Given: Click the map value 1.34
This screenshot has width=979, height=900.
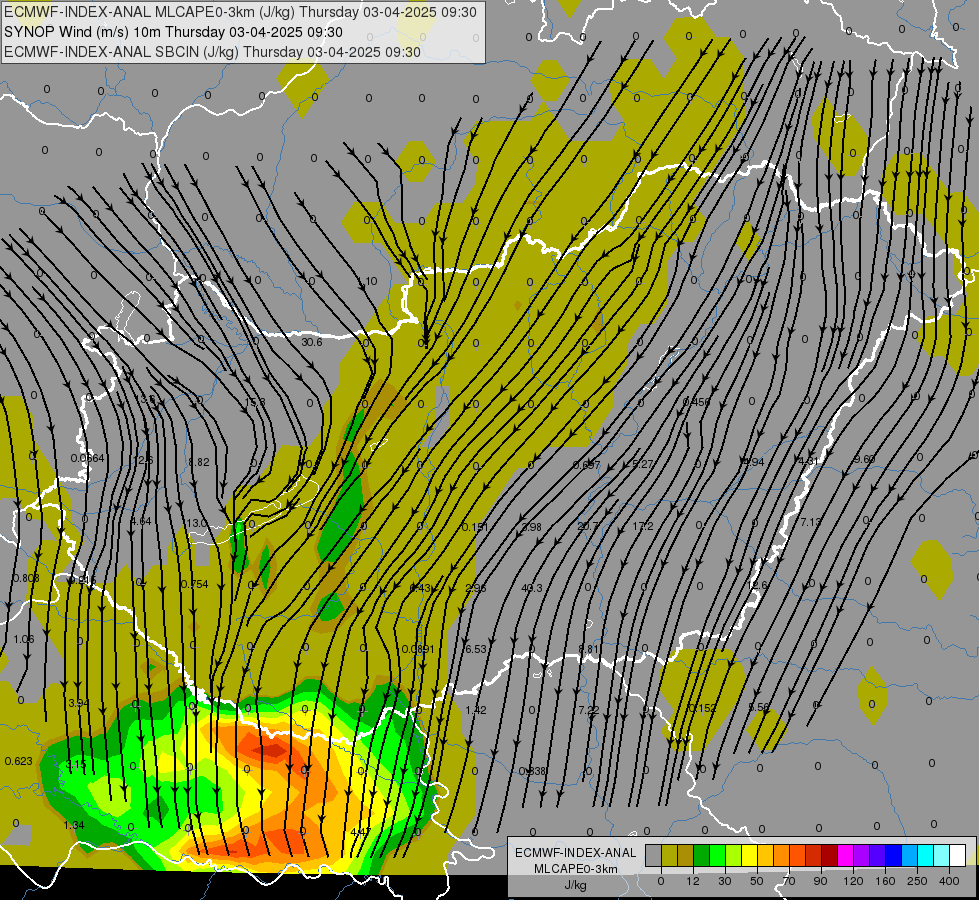Looking at the screenshot, I should tap(74, 825).
